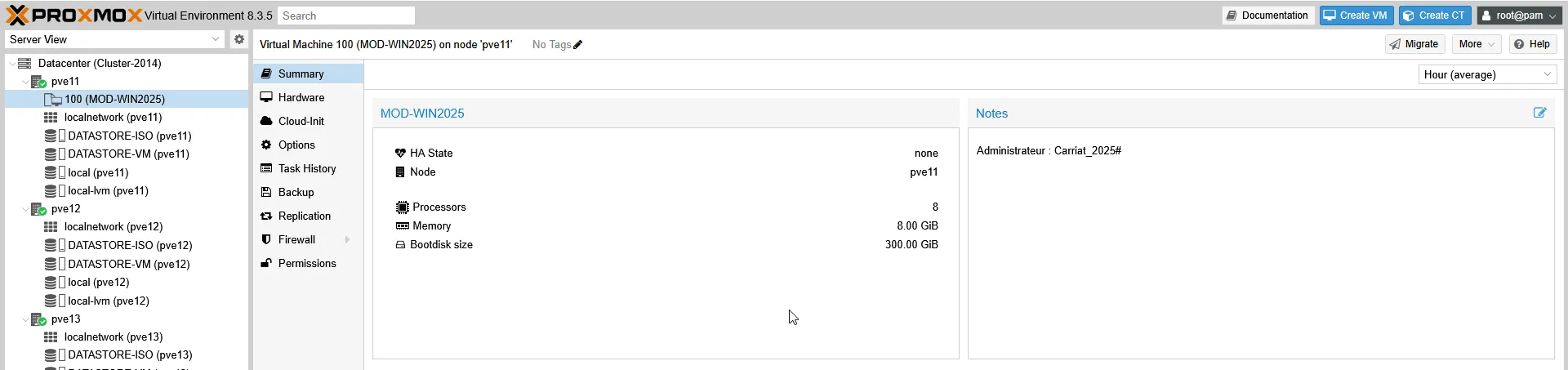
Task: Switch to the Hardware tab
Action: pyautogui.click(x=301, y=97)
